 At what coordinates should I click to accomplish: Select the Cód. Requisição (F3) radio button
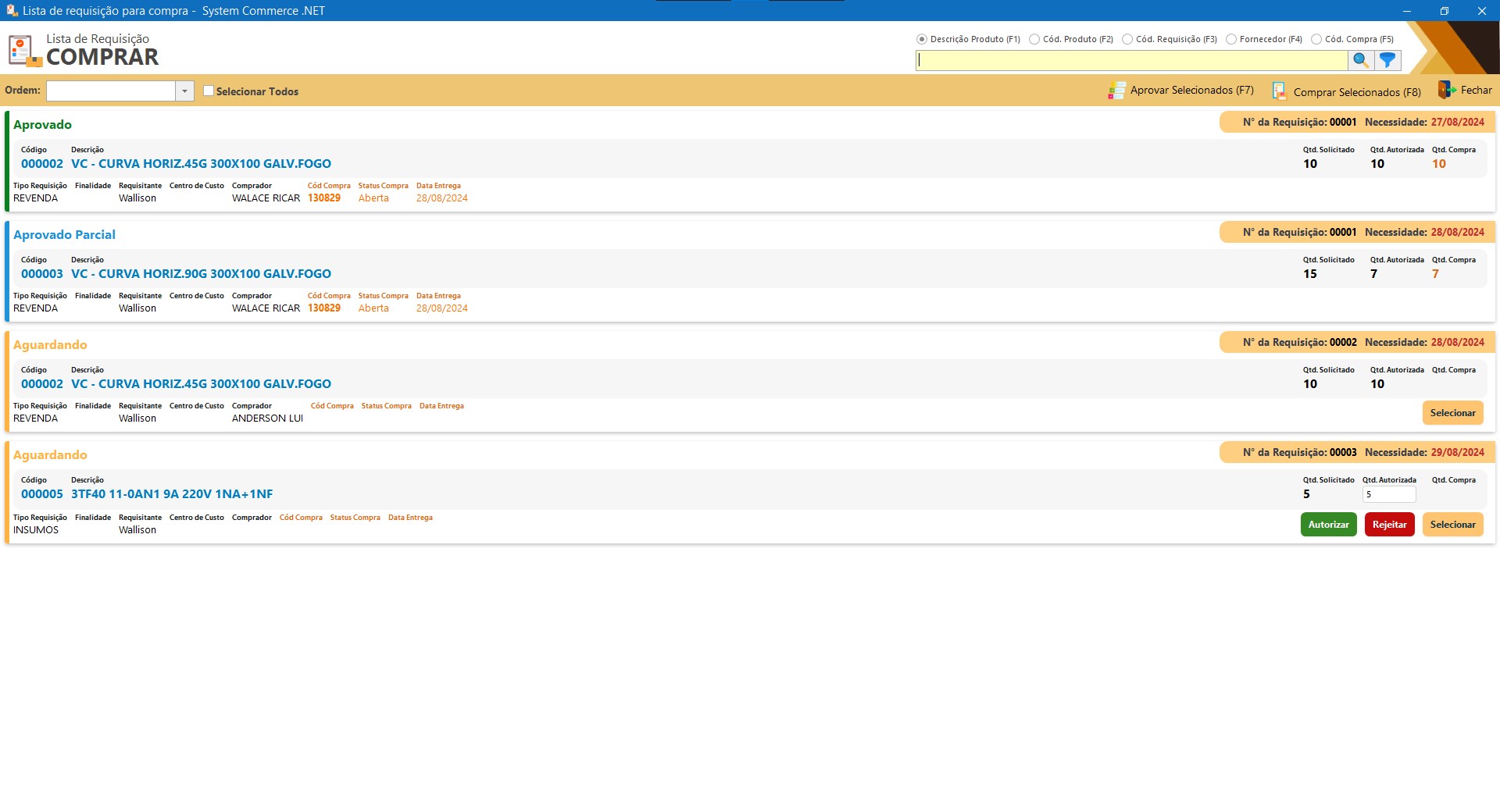[1127, 39]
